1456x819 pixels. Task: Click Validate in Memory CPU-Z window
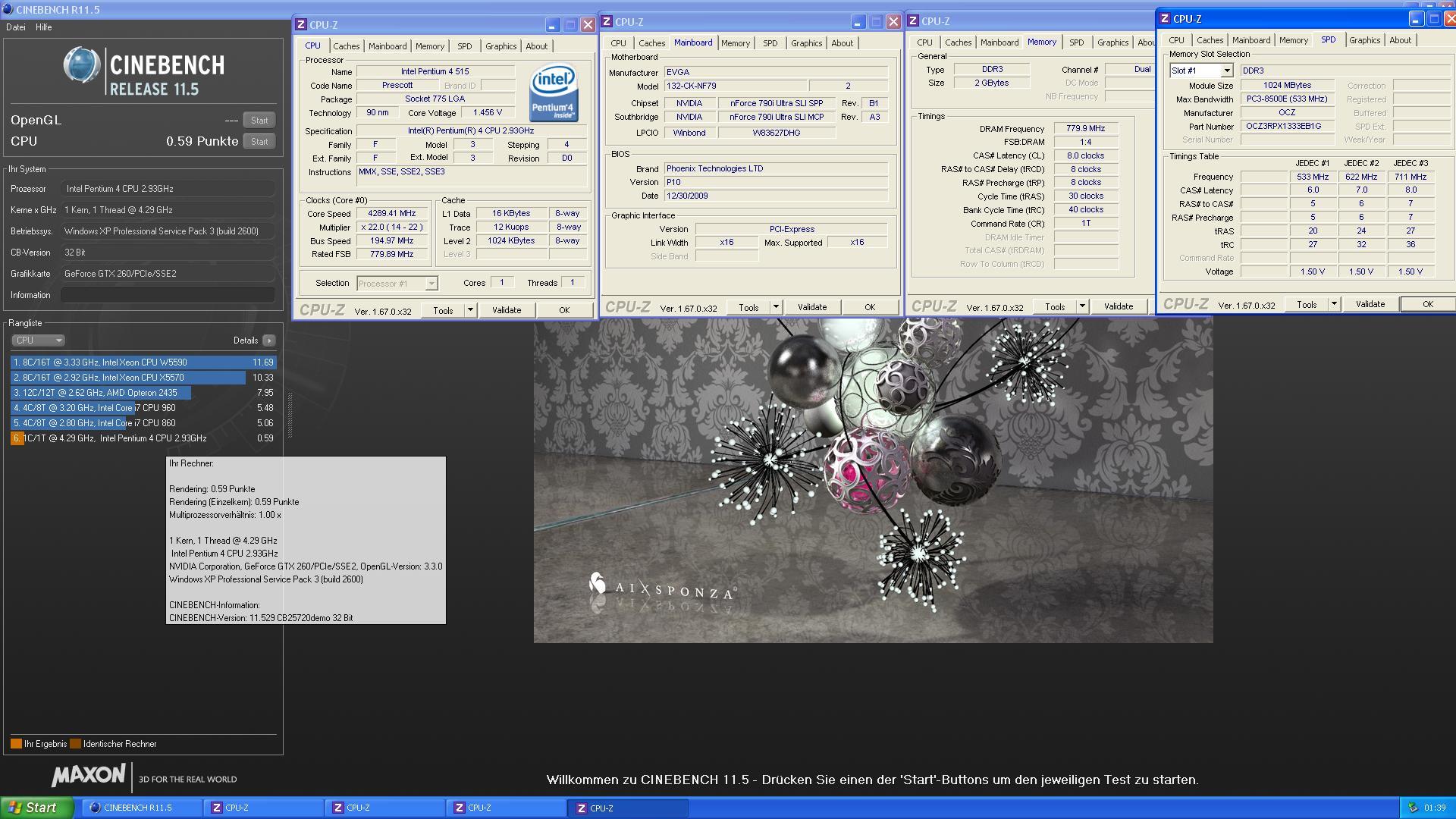pyautogui.click(x=1119, y=306)
